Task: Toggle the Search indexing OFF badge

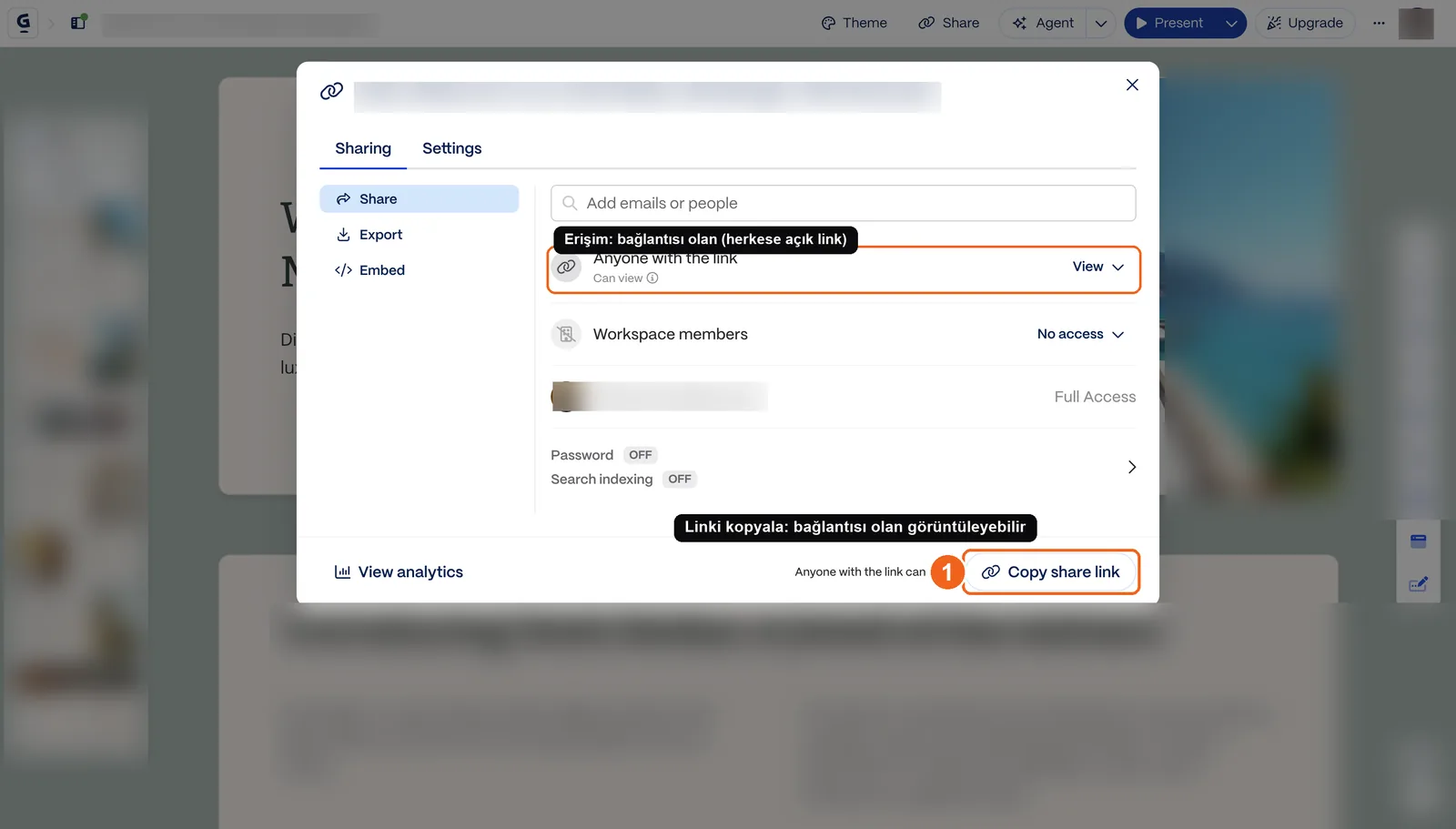Action: (x=680, y=479)
